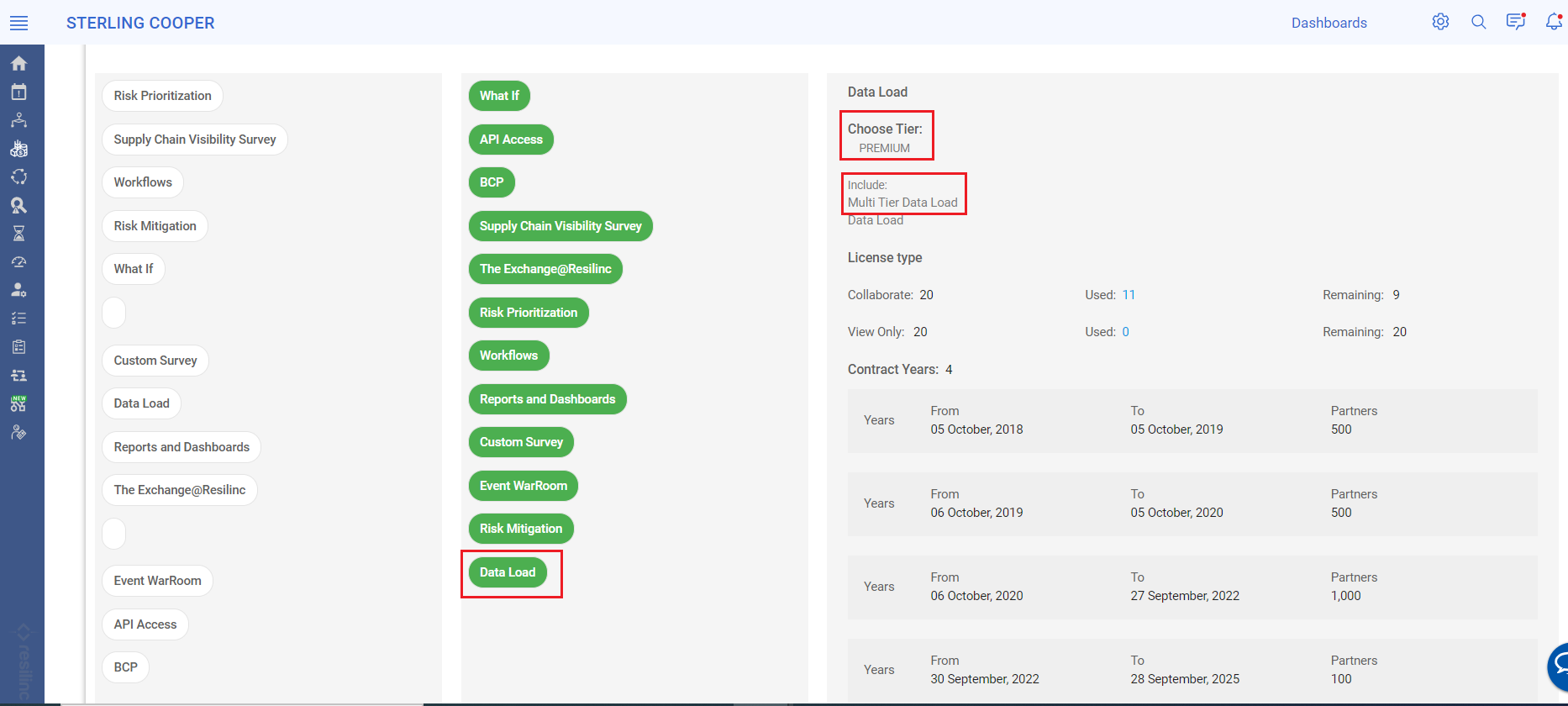Open the speedometer gauge icon in sidebar
Screen dimensions: 1568x706
pyautogui.click(x=18, y=261)
